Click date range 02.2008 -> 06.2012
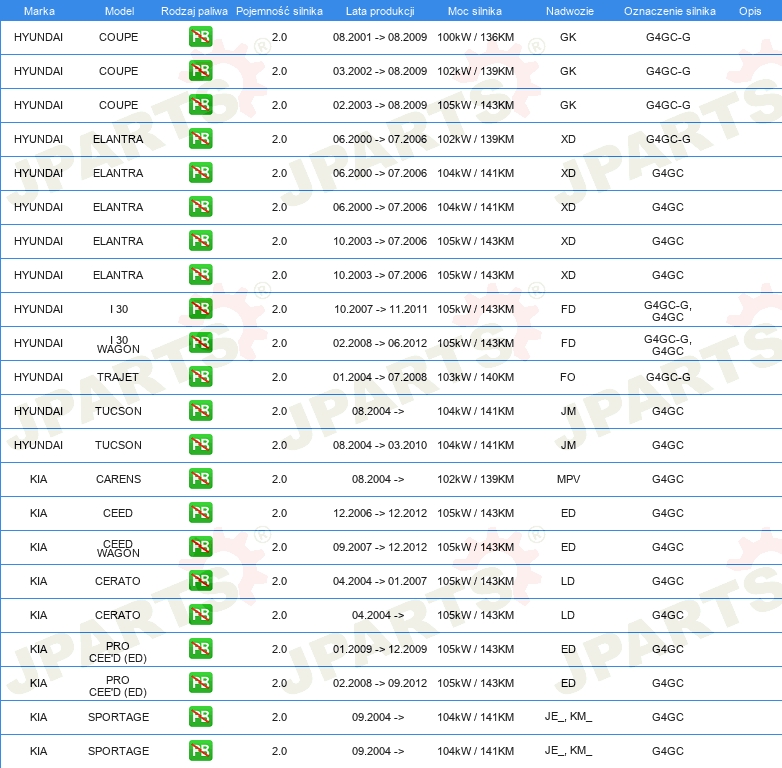The width and height of the screenshot is (782, 768). [x=380, y=343]
